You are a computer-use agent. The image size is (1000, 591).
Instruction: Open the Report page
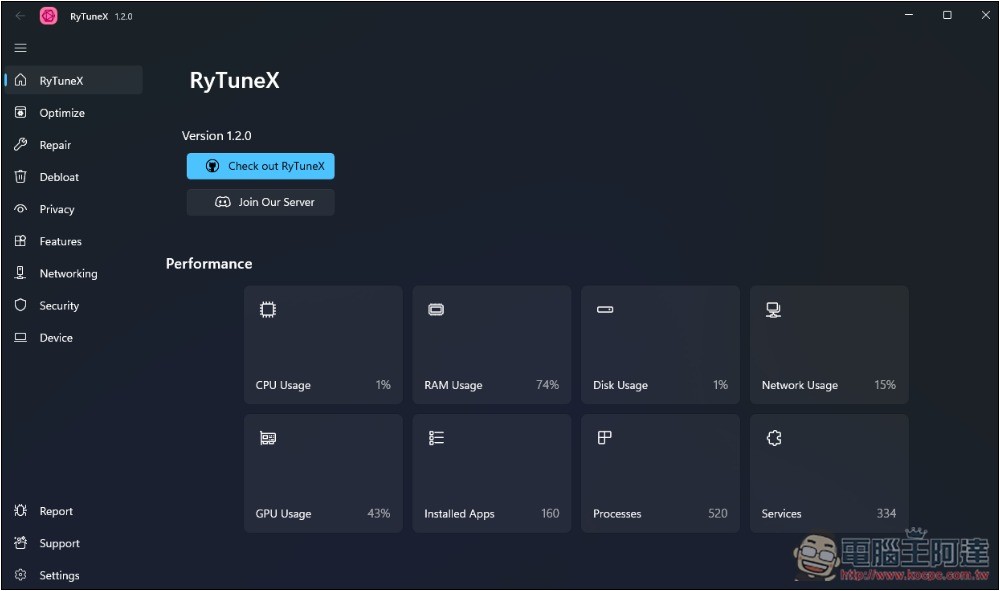(x=73, y=511)
